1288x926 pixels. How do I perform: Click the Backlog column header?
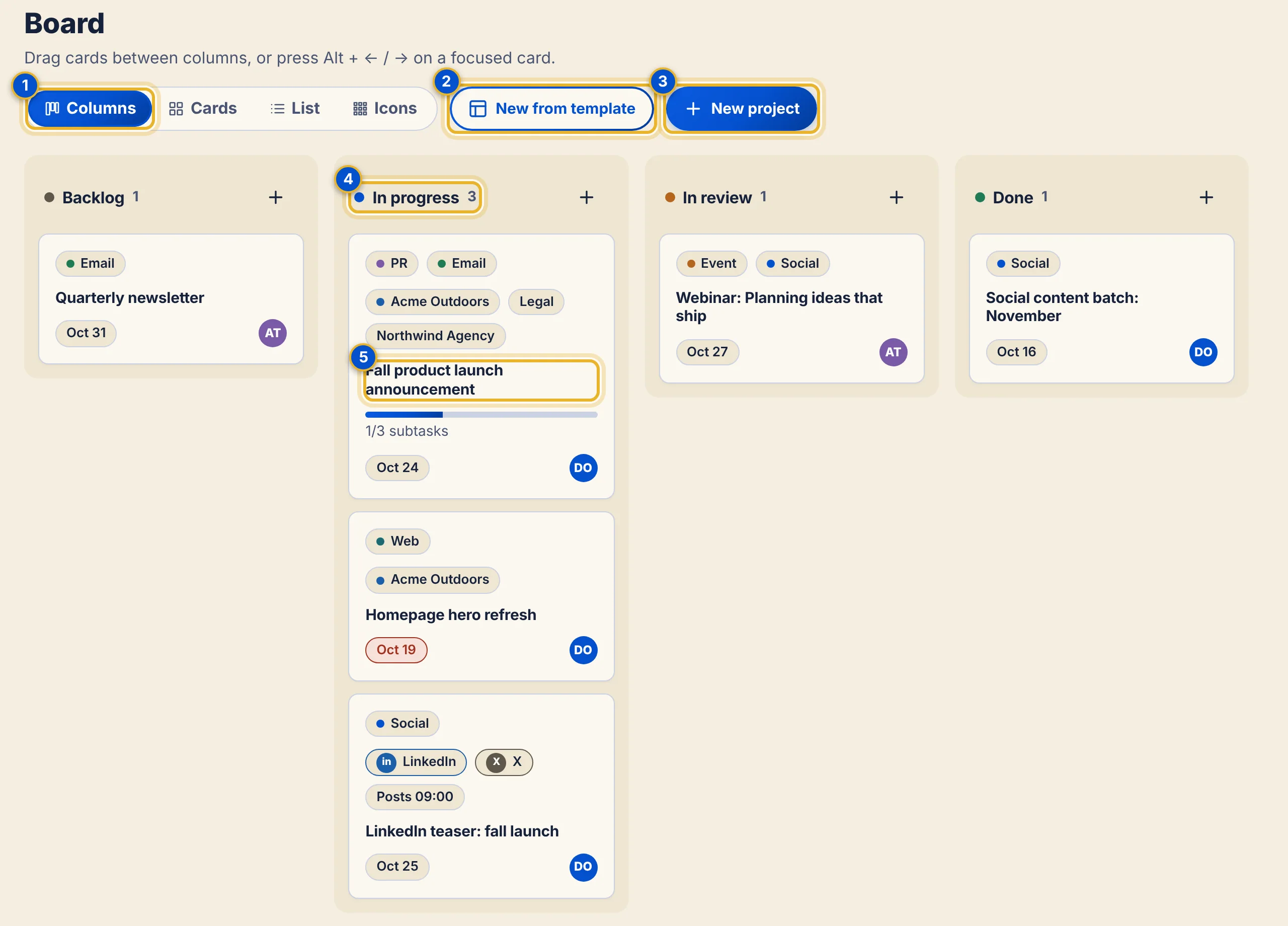(x=92, y=197)
